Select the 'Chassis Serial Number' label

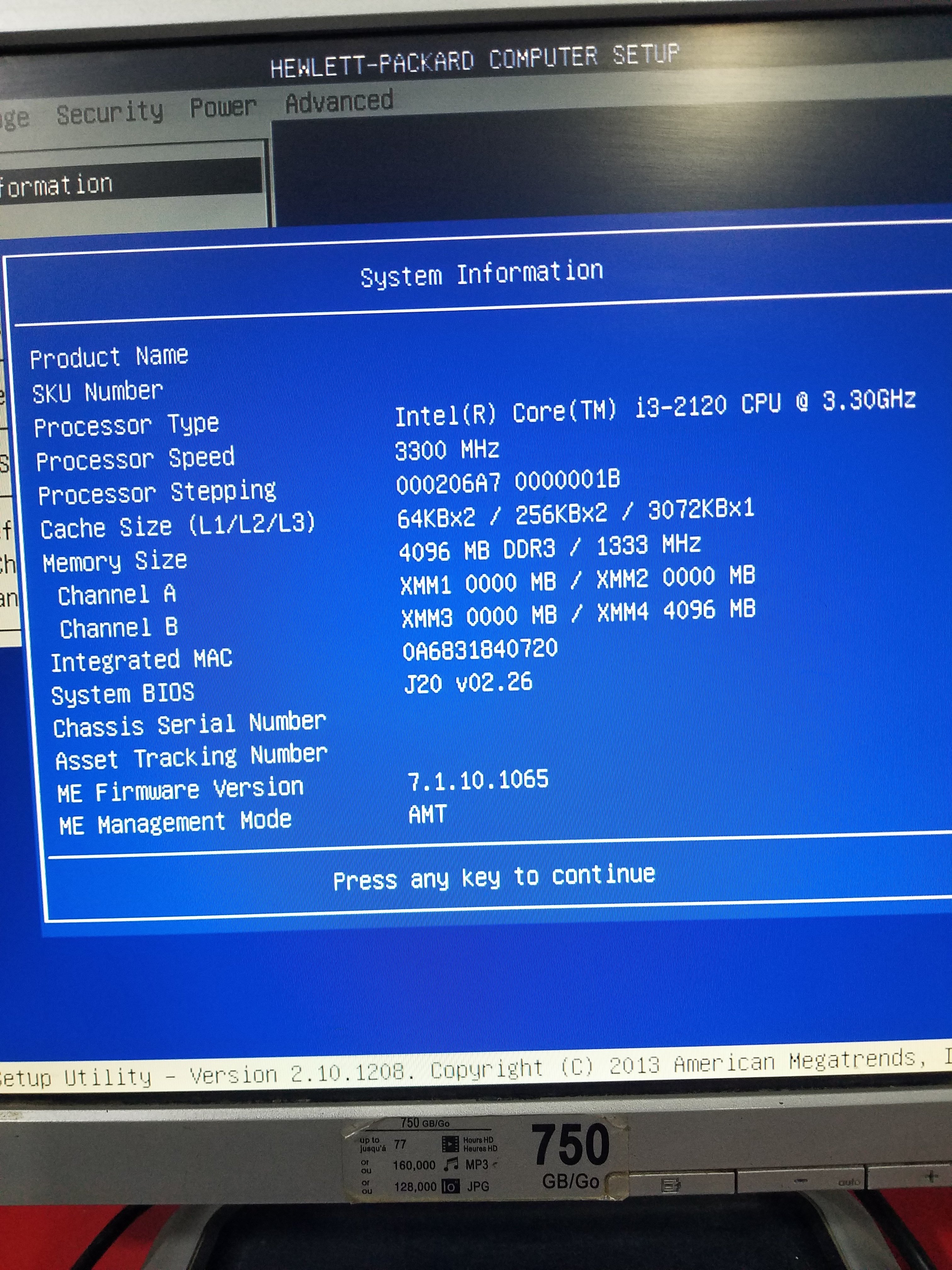190,724
